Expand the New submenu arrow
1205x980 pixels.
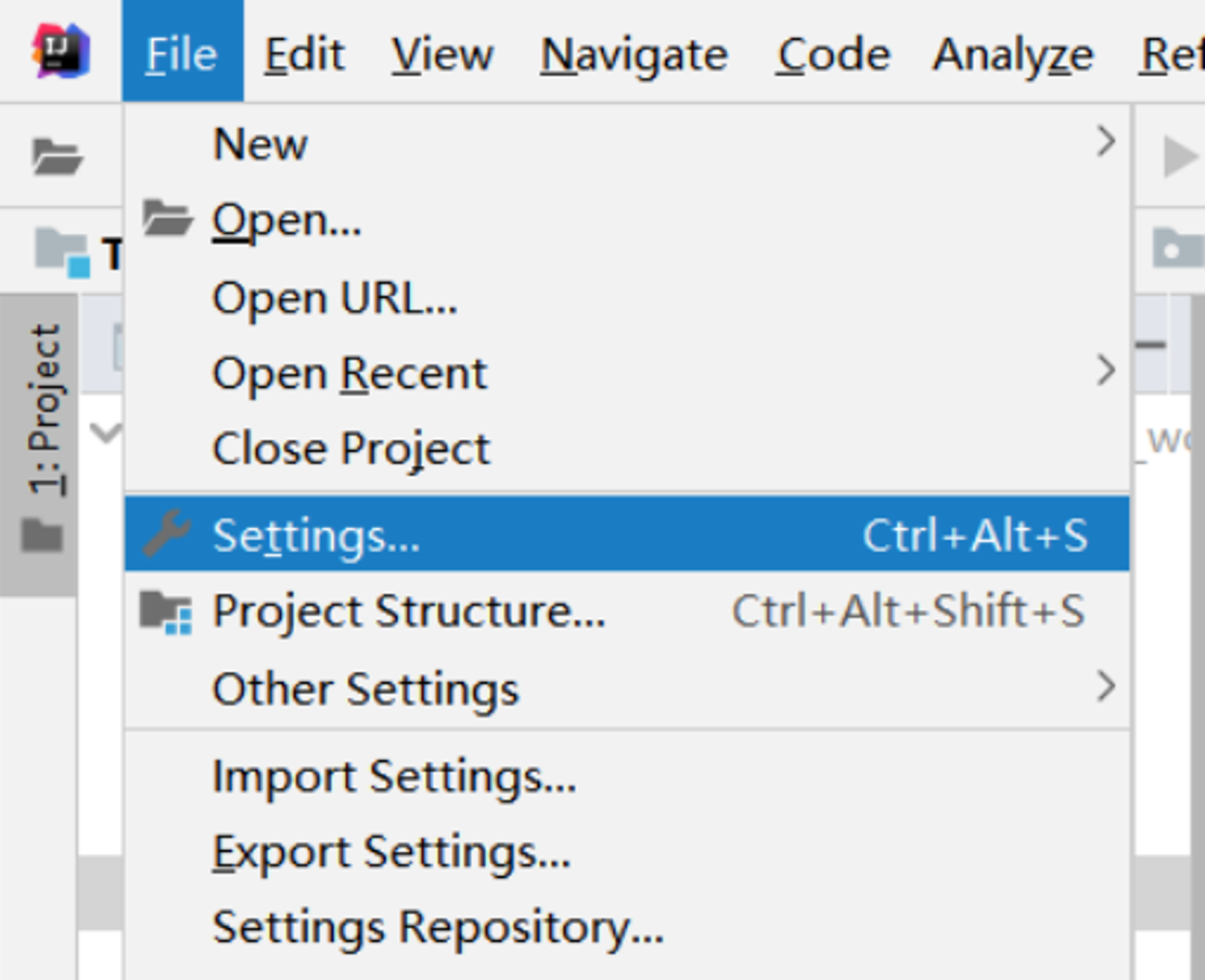pyautogui.click(x=1106, y=142)
